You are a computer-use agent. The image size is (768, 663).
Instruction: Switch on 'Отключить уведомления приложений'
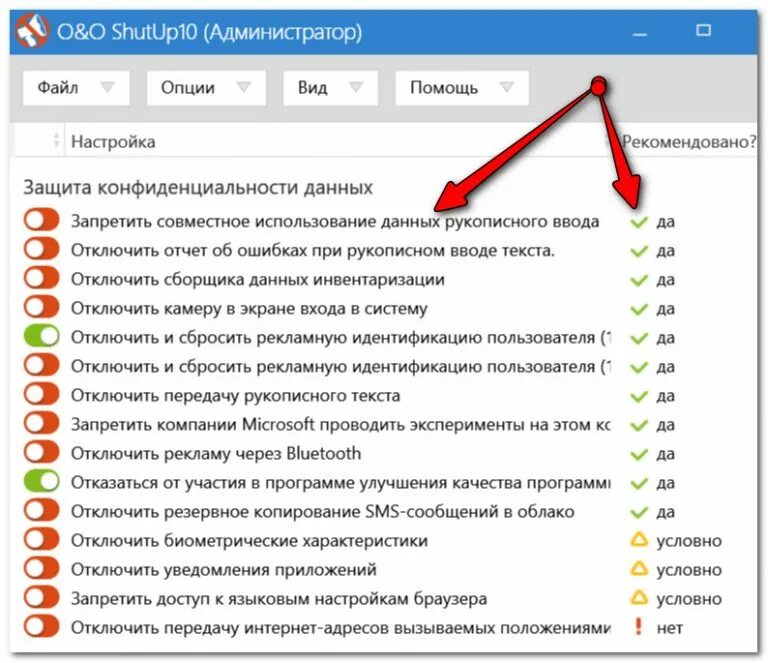point(42,568)
